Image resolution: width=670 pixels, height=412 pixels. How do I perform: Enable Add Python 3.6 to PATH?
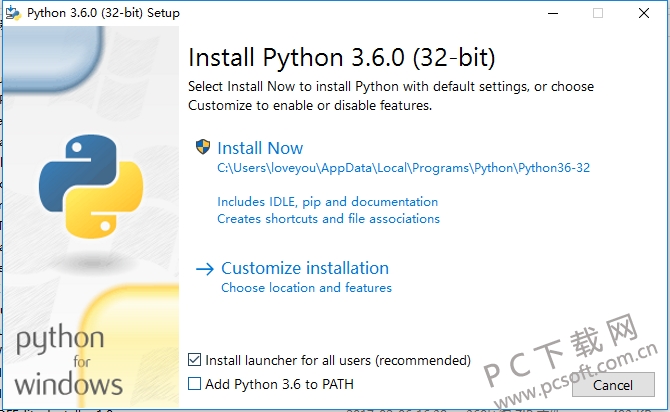[x=195, y=384]
